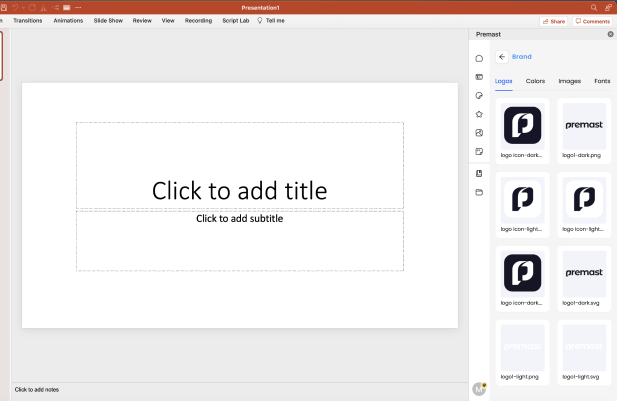The image size is (617, 401).
Task: Open the Script Lab ribbon tab
Action: tap(236, 20)
